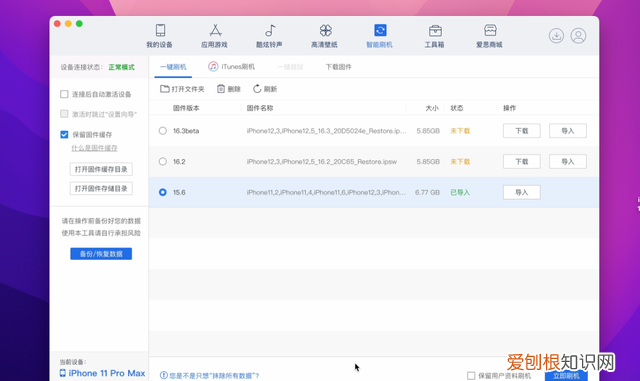Image resolution: width=640 pixels, height=381 pixels.
Task: Click the info icon beside 抹除所有数据 prompt
Action: pos(164,375)
